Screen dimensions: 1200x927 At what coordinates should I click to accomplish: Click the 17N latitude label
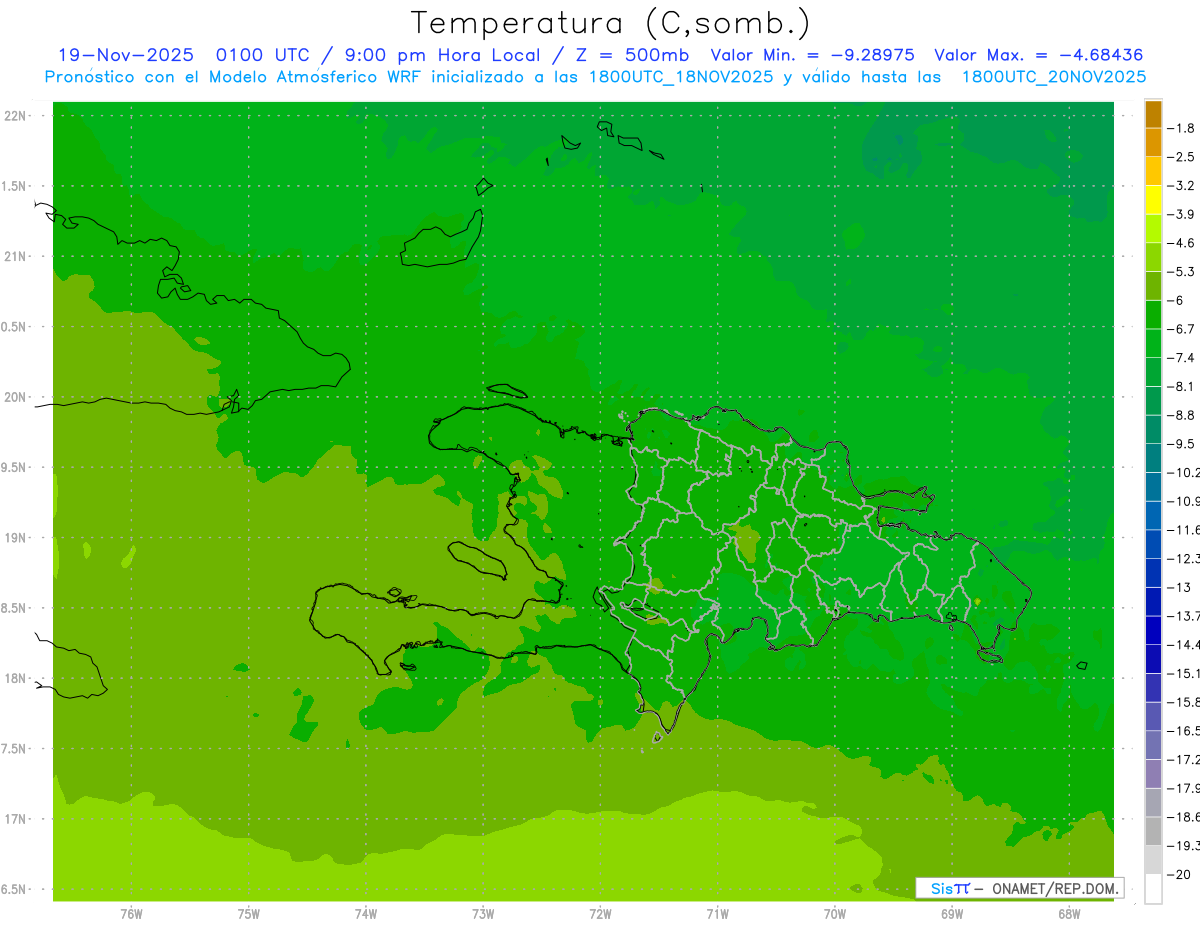(15, 819)
